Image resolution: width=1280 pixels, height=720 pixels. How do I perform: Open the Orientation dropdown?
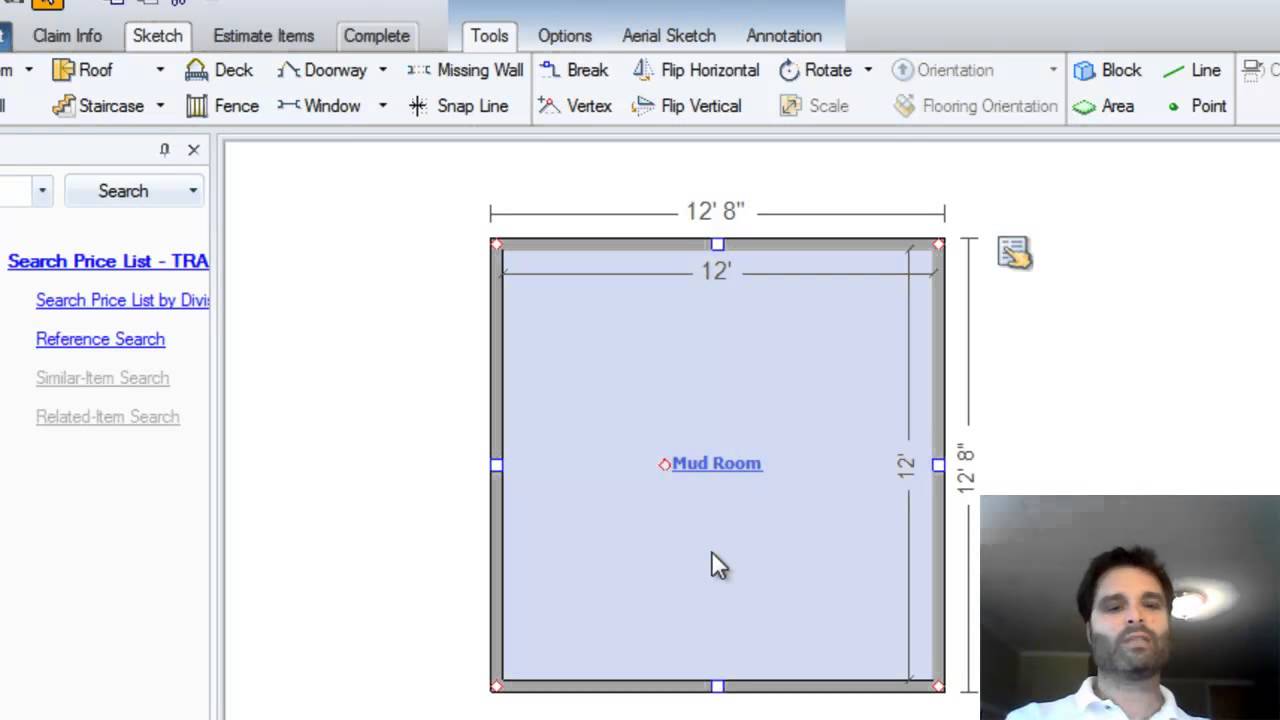point(1053,70)
